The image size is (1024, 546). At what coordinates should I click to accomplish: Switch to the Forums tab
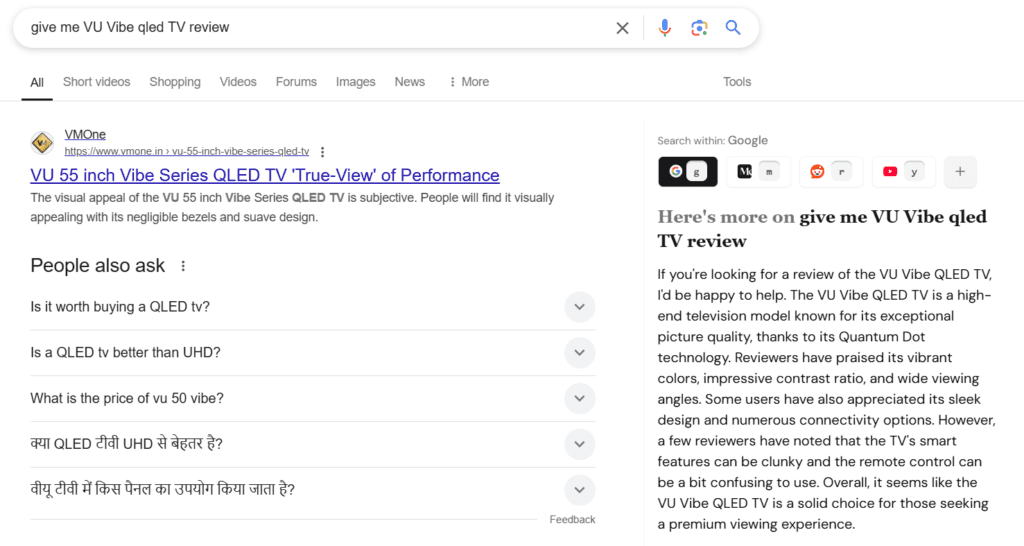point(296,82)
